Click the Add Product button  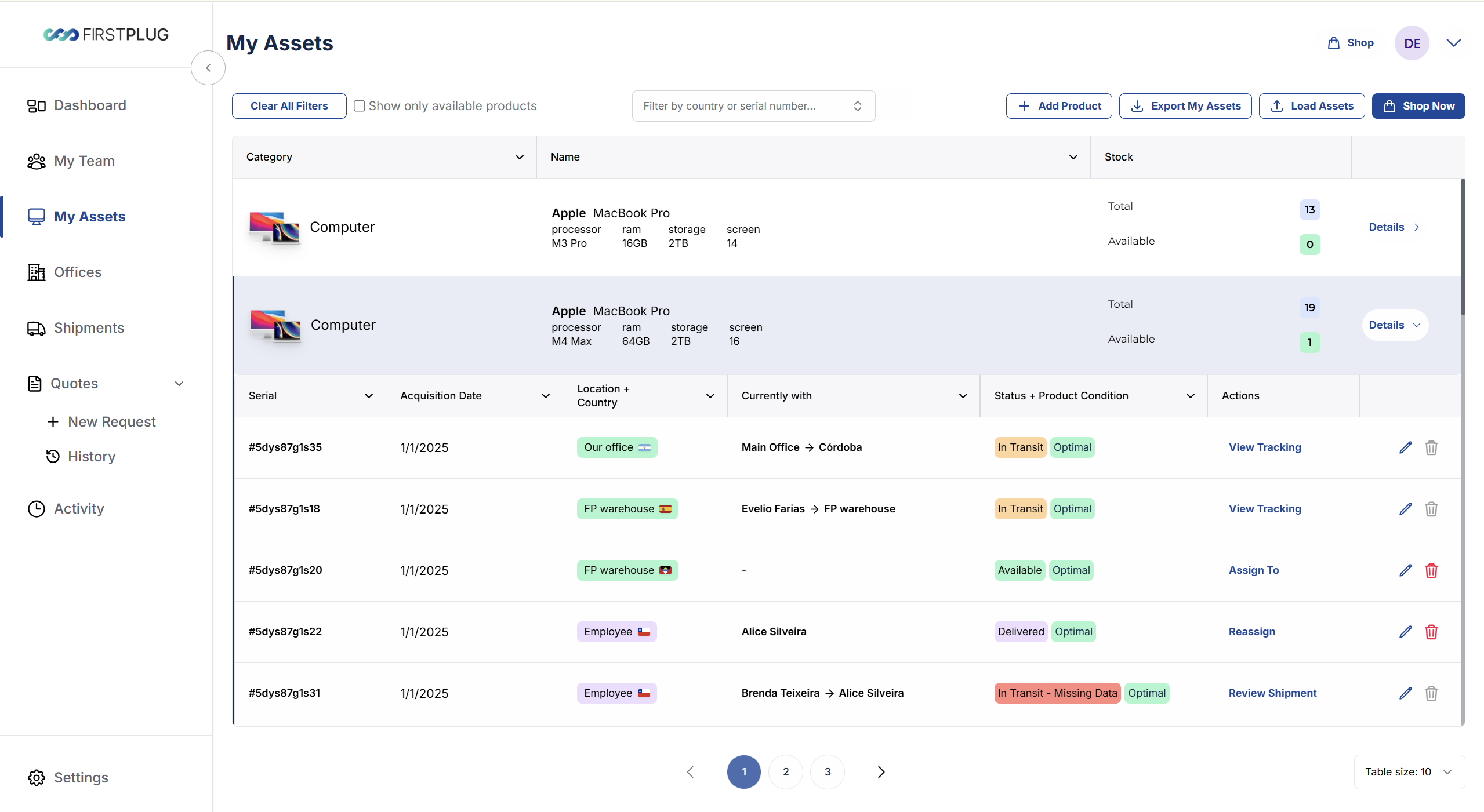pyautogui.click(x=1059, y=106)
